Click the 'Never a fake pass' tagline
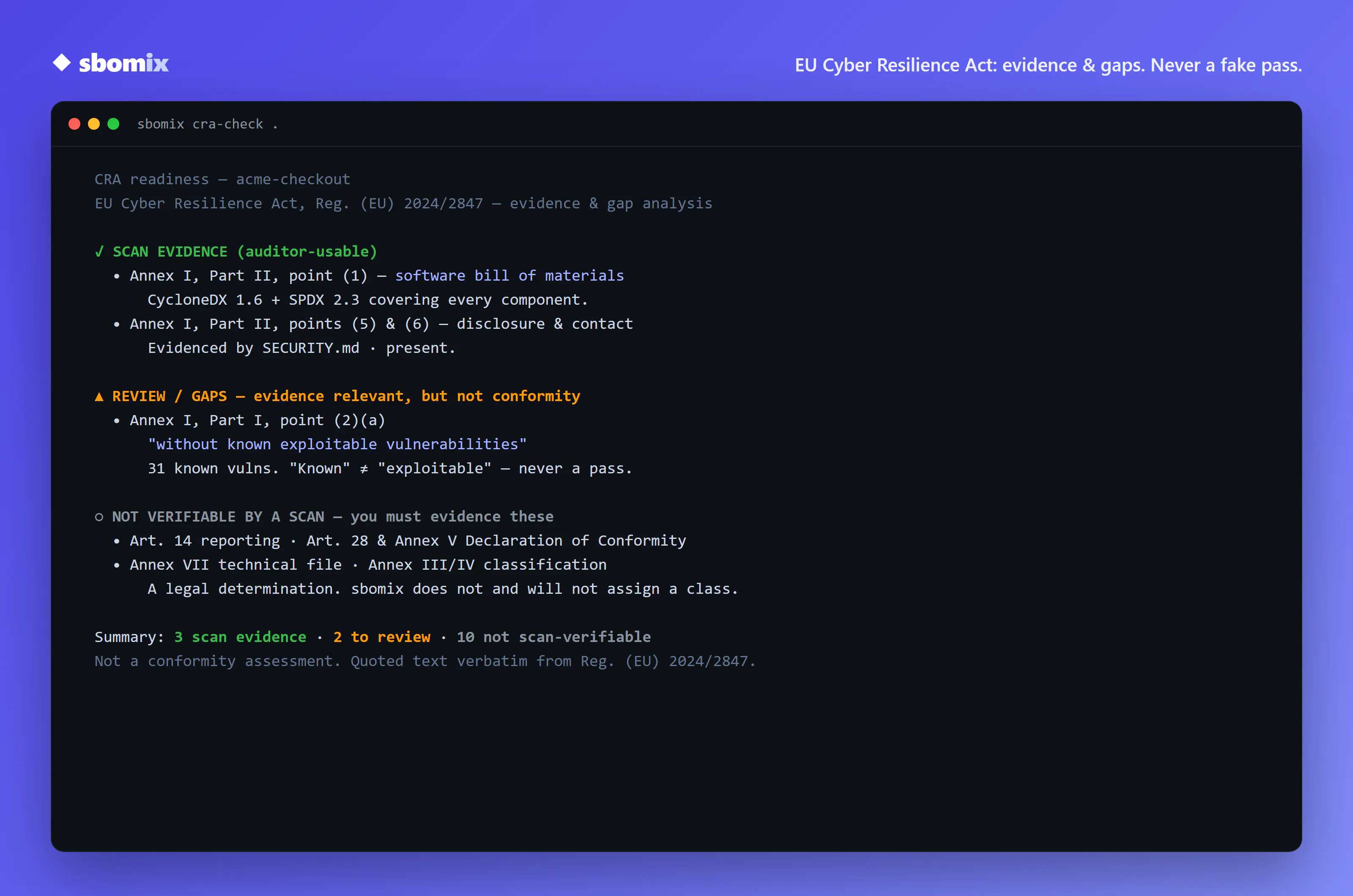This screenshot has height=896, width=1353. point(1048,65)
